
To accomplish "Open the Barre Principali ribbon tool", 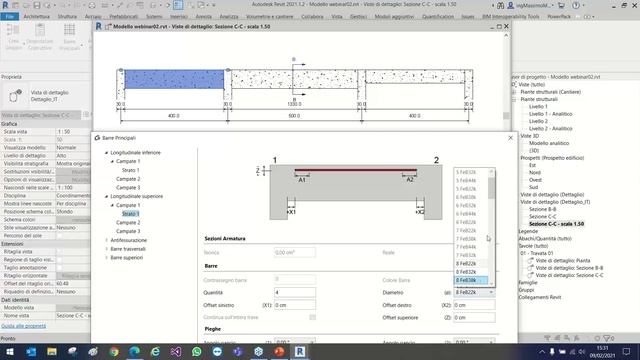I will (69, 37).
